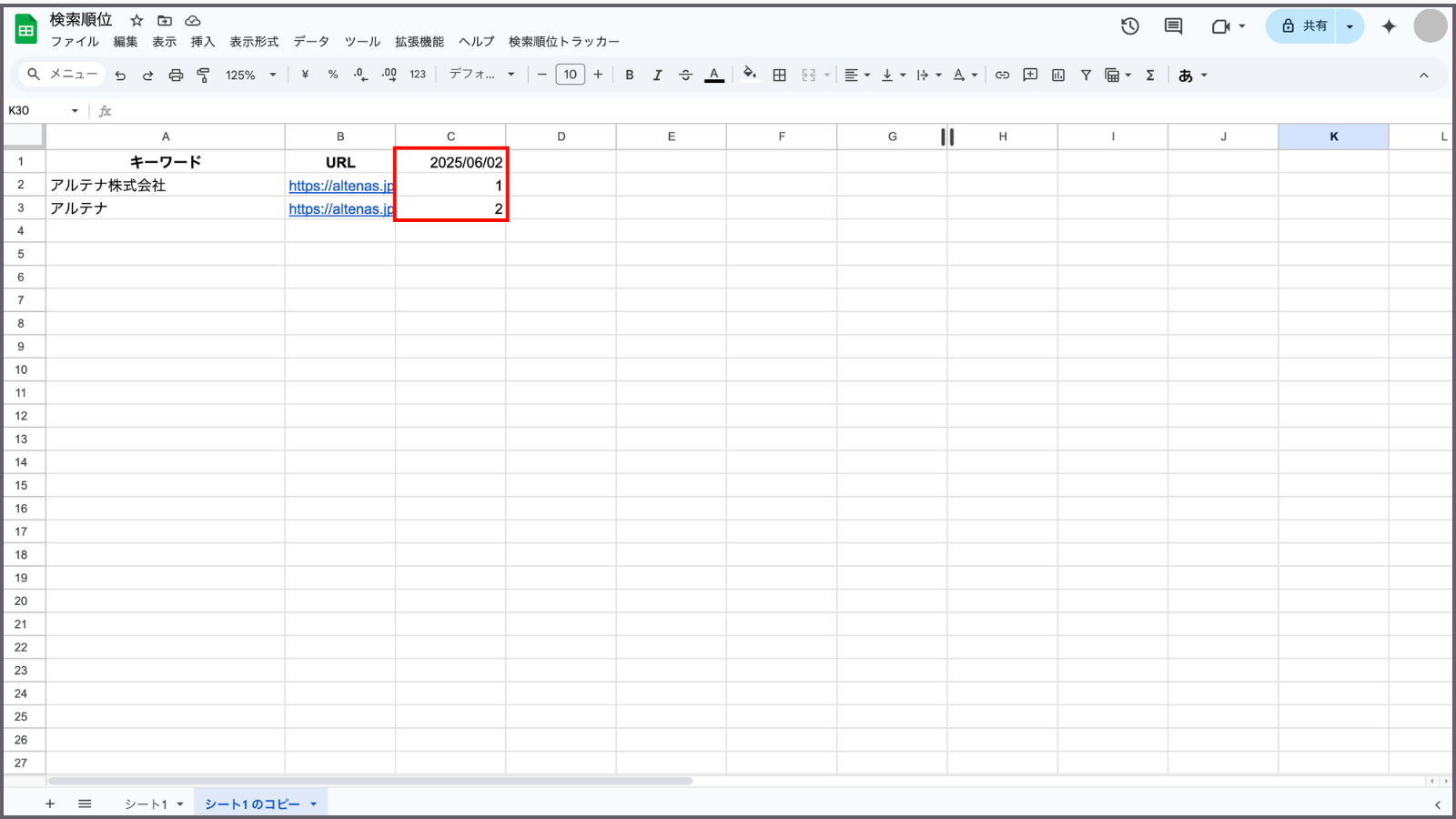
Task: Click the undo arrow icon
Action: pos(120,76)
